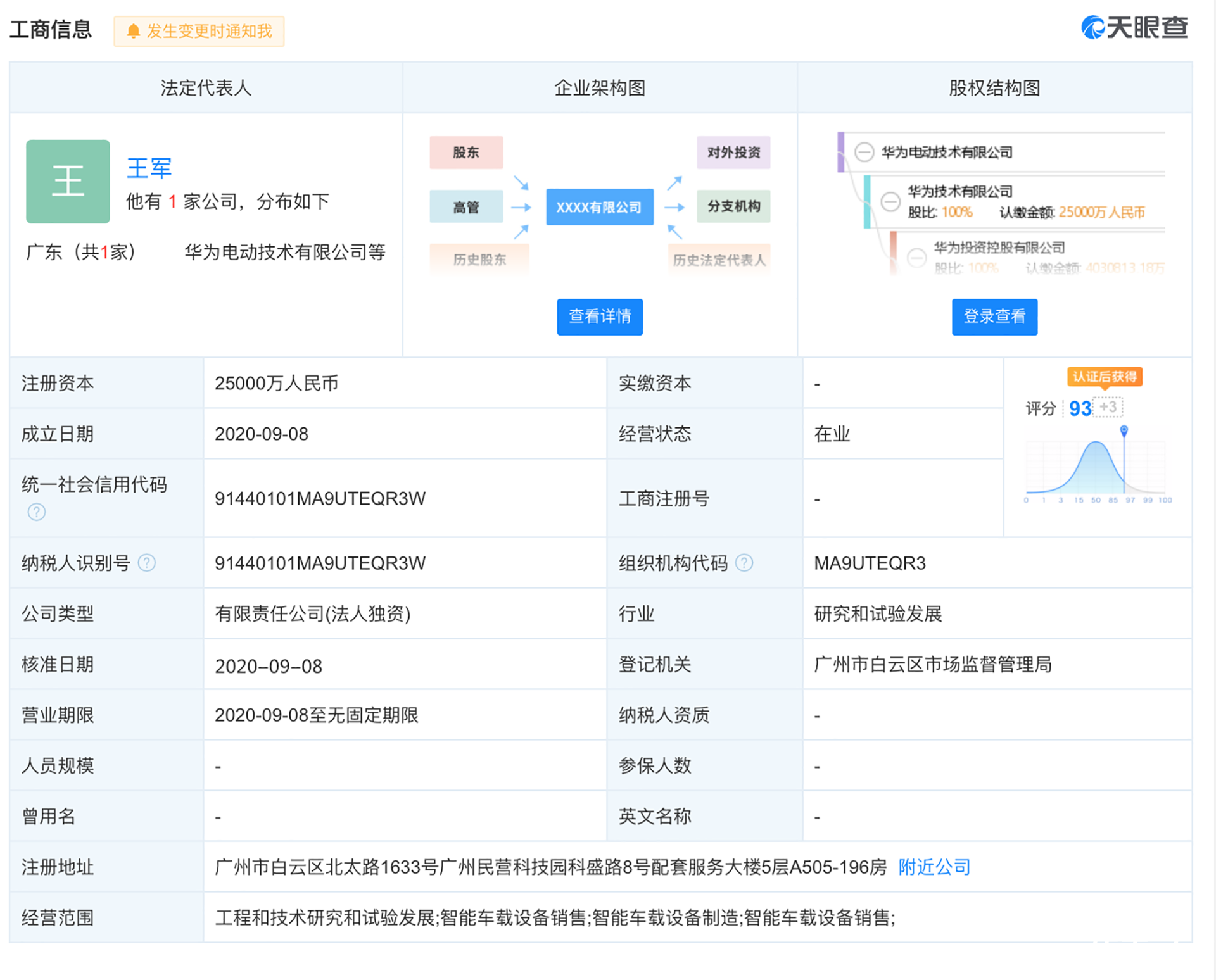Click the help icon beside 组织机构代码

744,562
